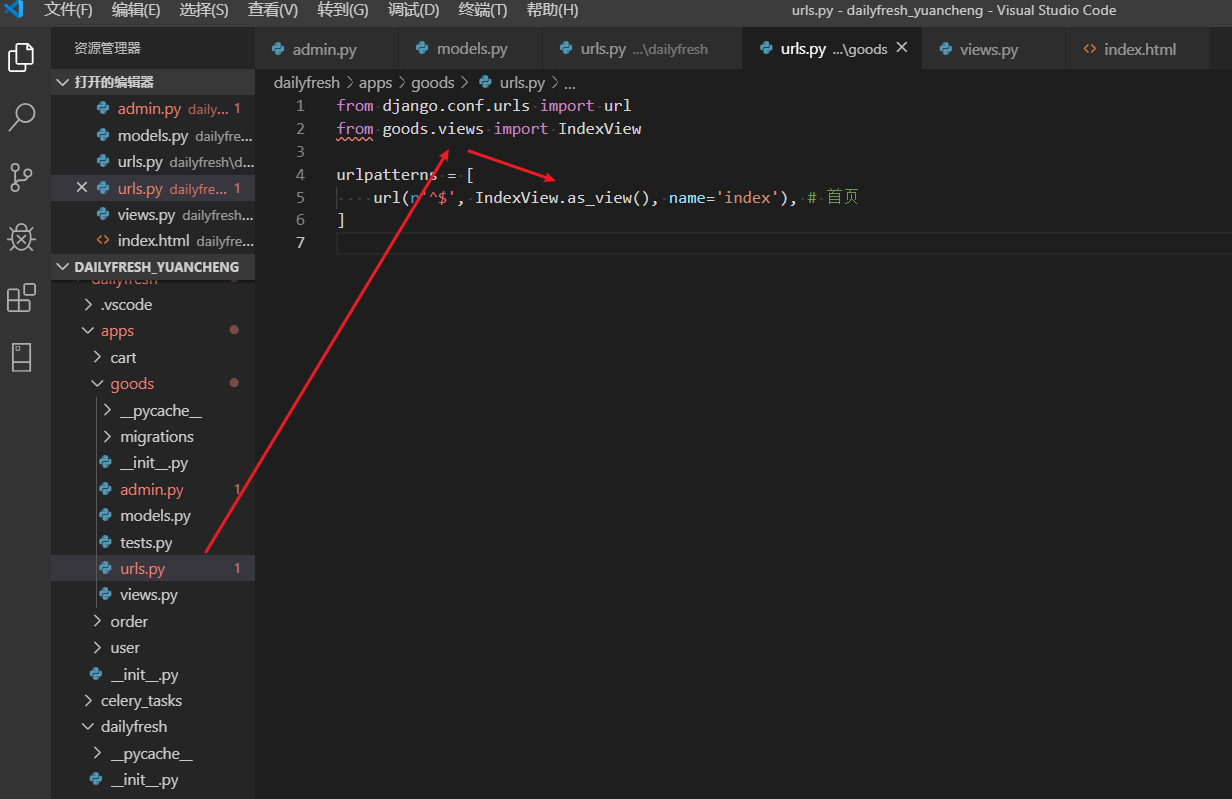The height and width of the screenshot is (799, 1232).
Task: Click dailyfresh breadcrumb segment
Action: point(306,83)
